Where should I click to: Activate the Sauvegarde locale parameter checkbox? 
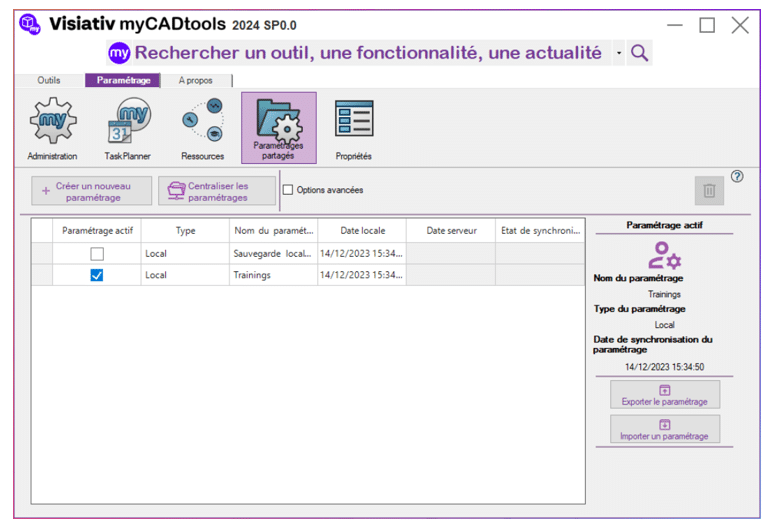[97, 254]
